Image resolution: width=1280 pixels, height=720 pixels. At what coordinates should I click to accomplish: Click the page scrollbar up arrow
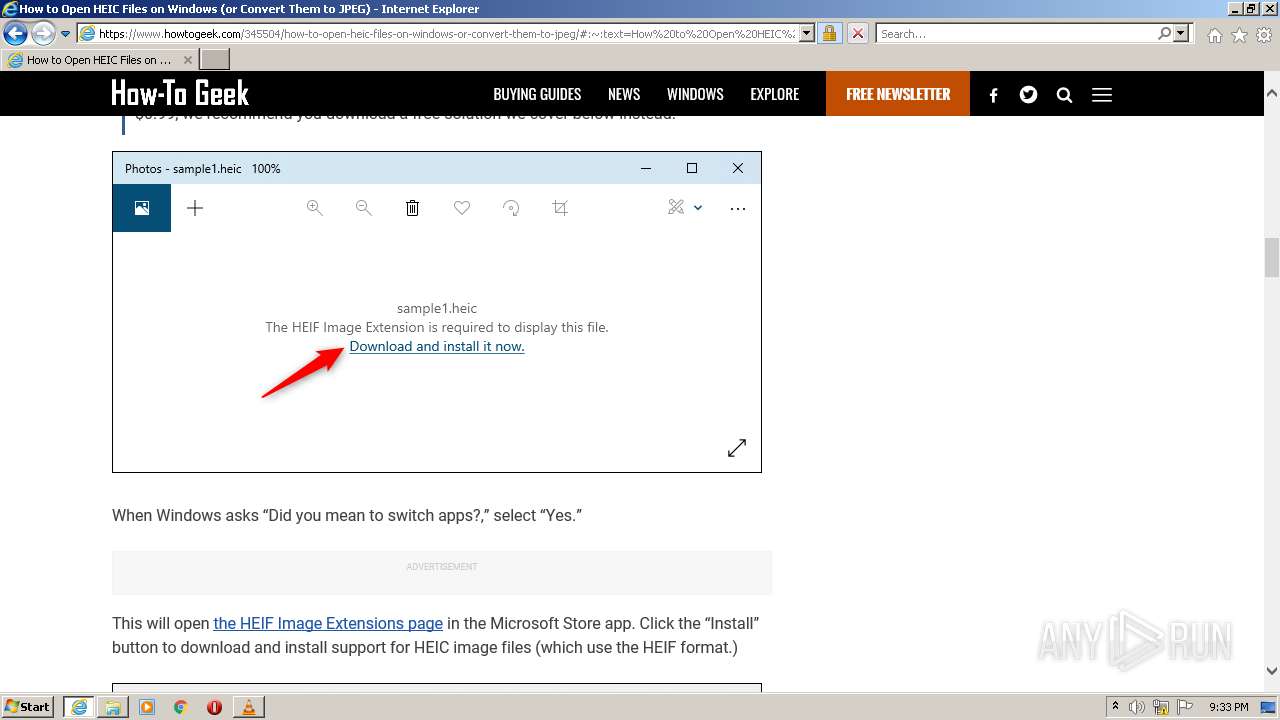1272,93
